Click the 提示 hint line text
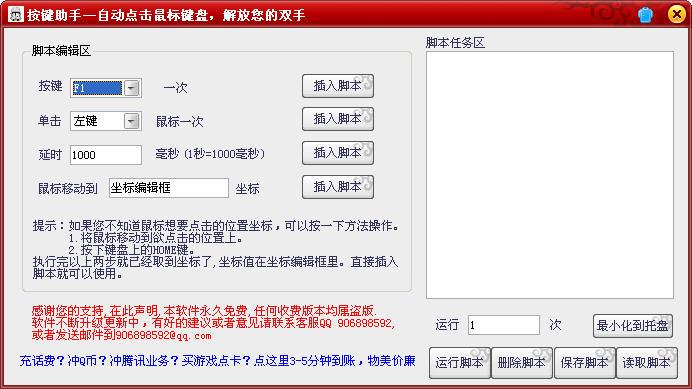 216,226
